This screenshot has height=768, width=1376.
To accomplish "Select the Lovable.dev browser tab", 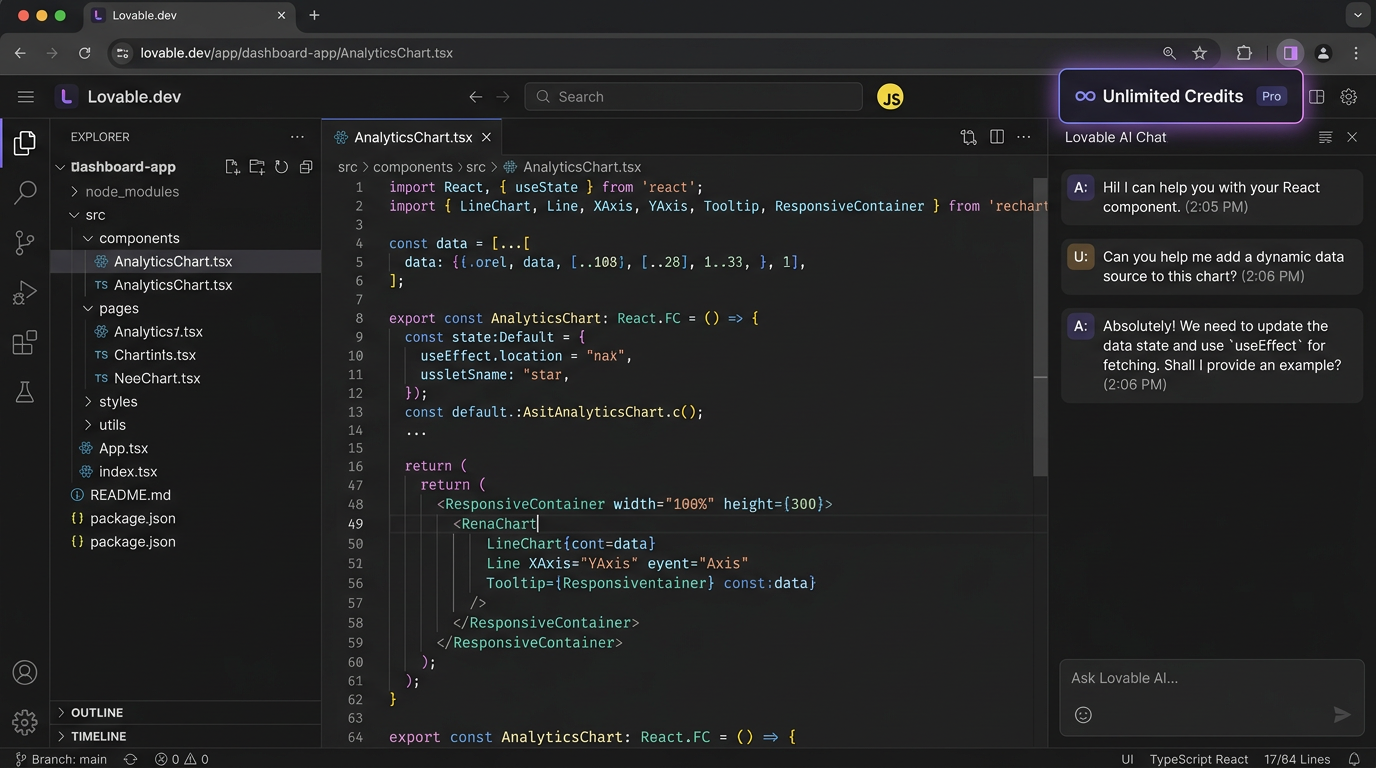I will click(188, 16).
